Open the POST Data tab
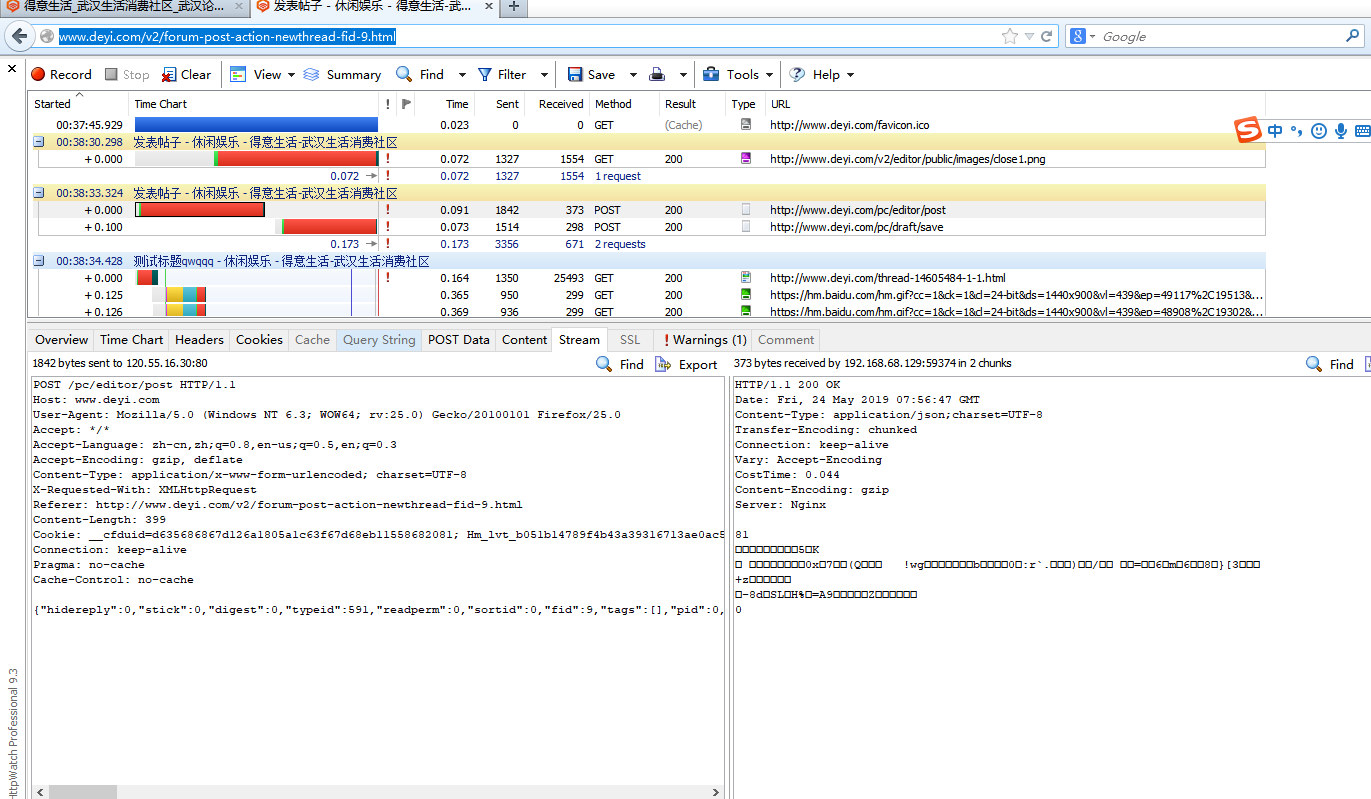 coord(458,339)
